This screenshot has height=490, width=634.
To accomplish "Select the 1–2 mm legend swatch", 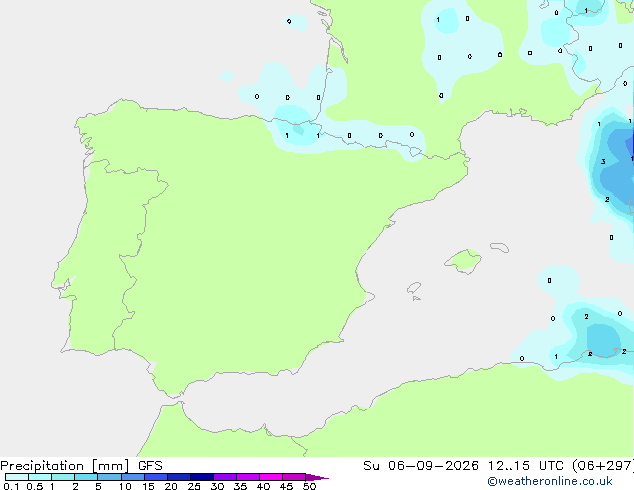I will point(63,477).
